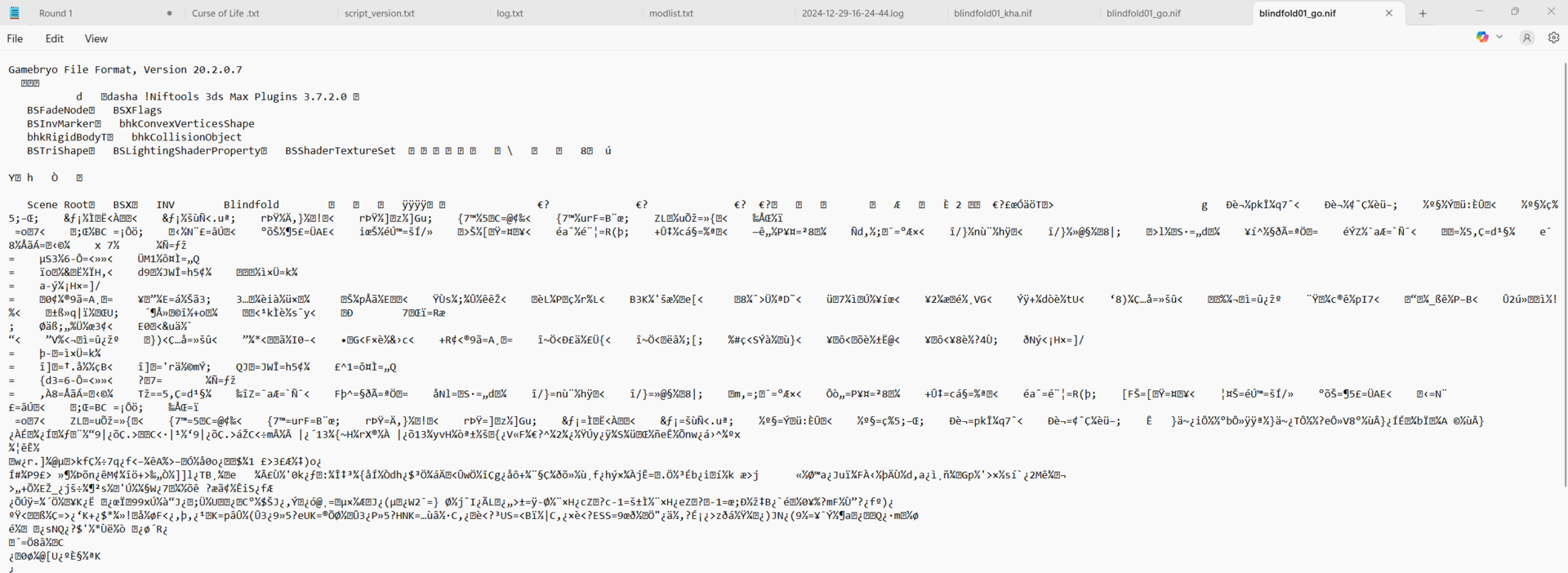This screenshot has width=1568, height=573.
Task: Click the Notepad app icon in title bar
Action: [x=14, y=13]
